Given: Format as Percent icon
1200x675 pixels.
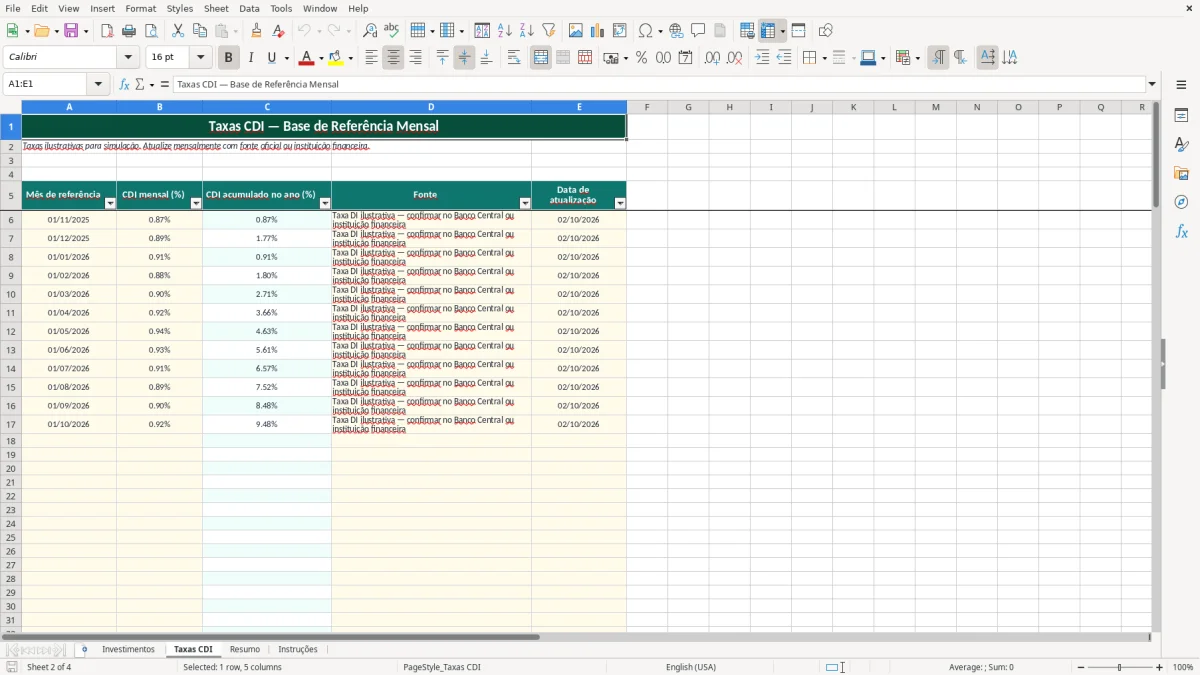Looking at the screenshot, I should 642,58.
